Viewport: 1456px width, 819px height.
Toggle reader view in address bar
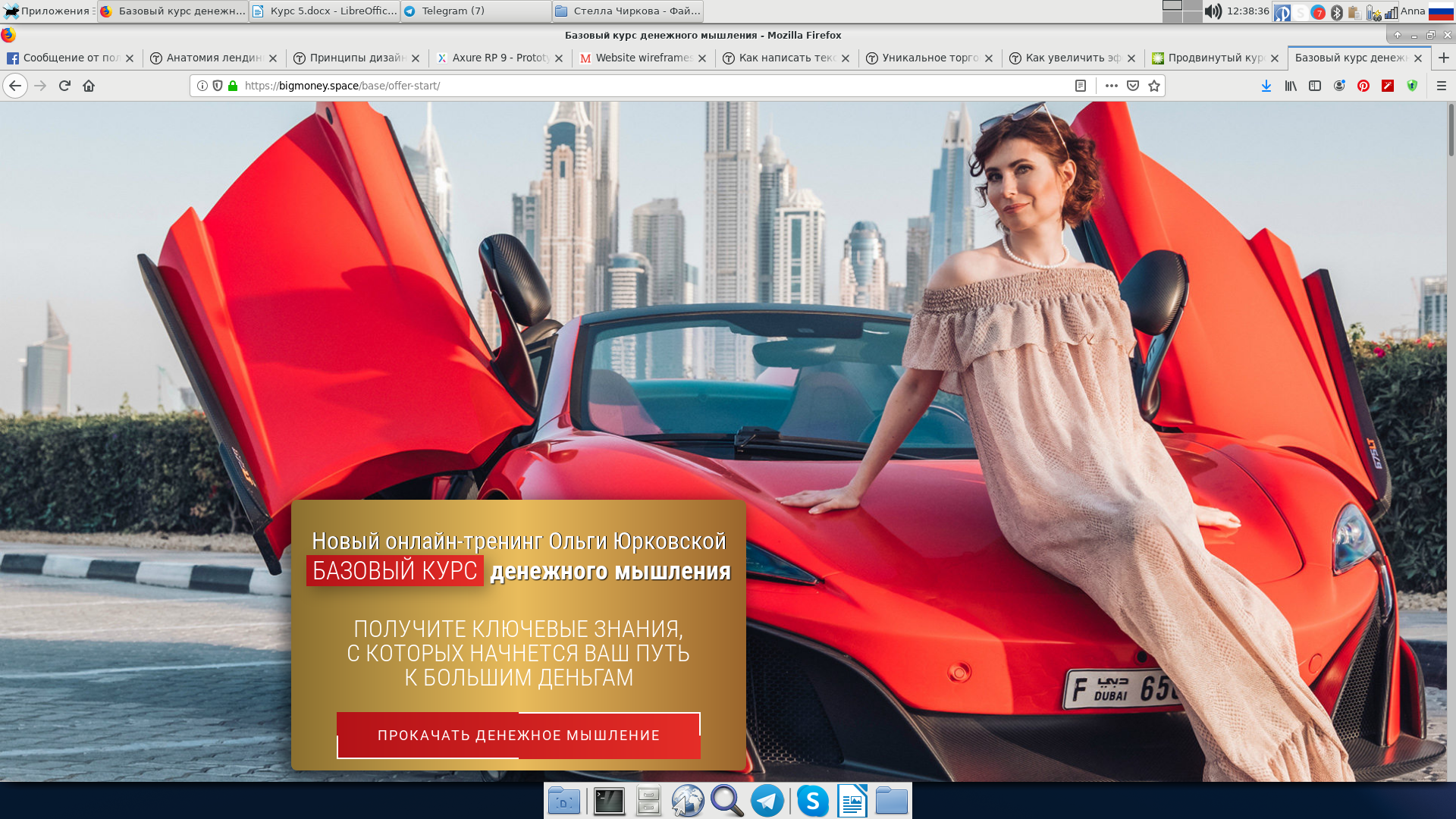[1081, 86]
